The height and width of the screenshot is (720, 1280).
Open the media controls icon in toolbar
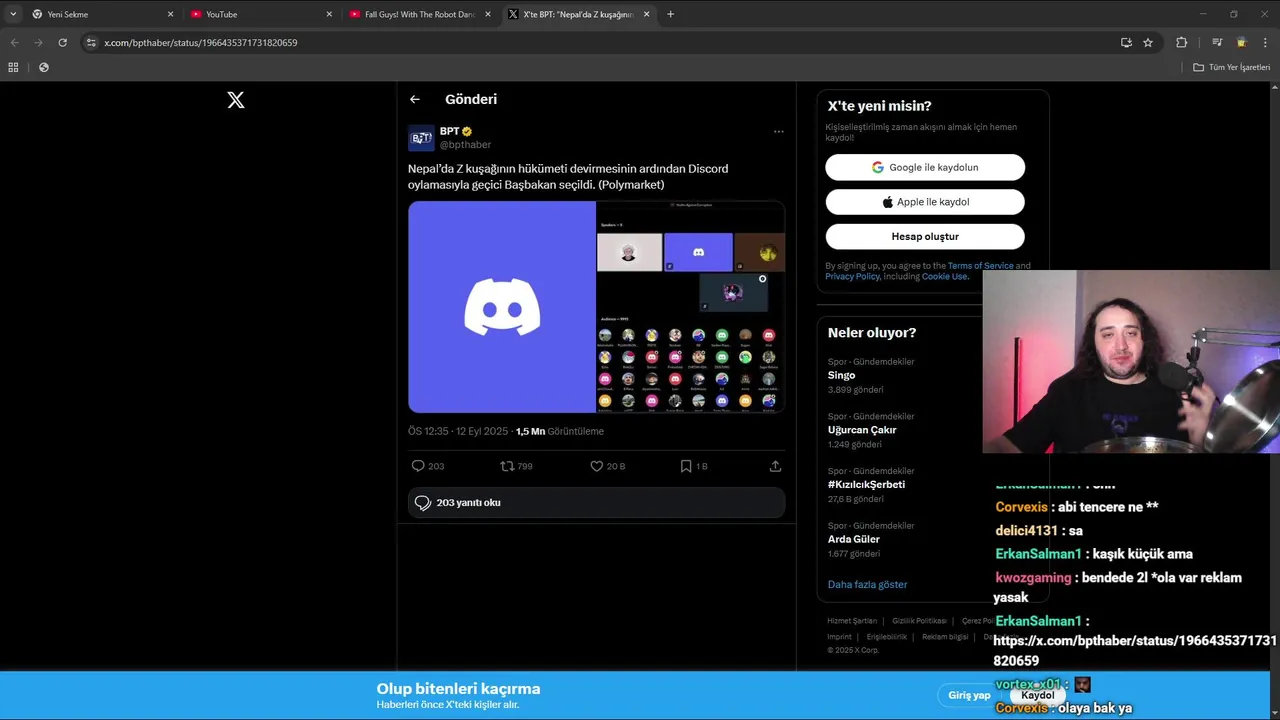coord(1217,43)
